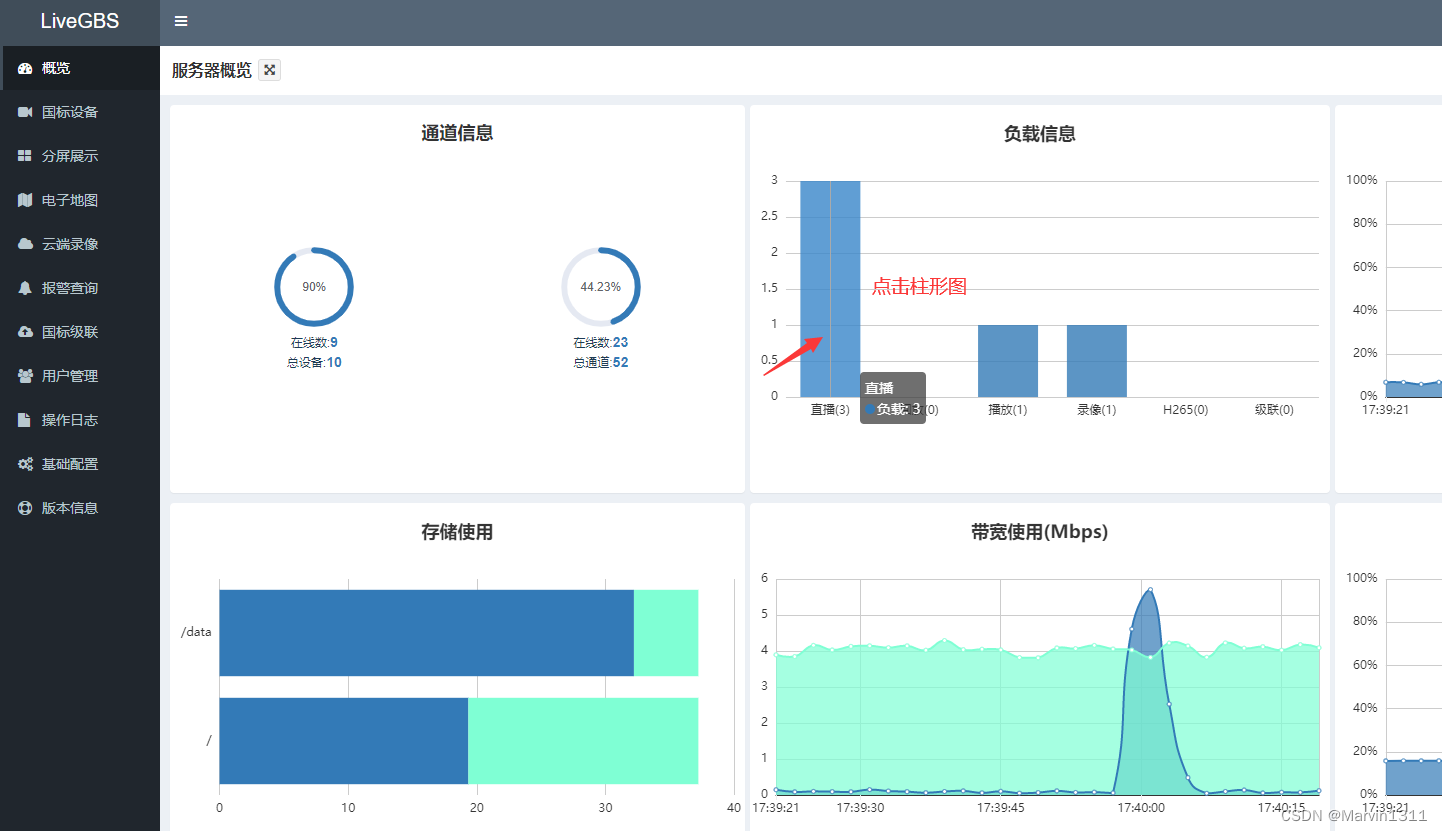Screen dimensions: 1442x831
Task: Click the 级联(0) axis label
Action: (x=1274, y=410)
